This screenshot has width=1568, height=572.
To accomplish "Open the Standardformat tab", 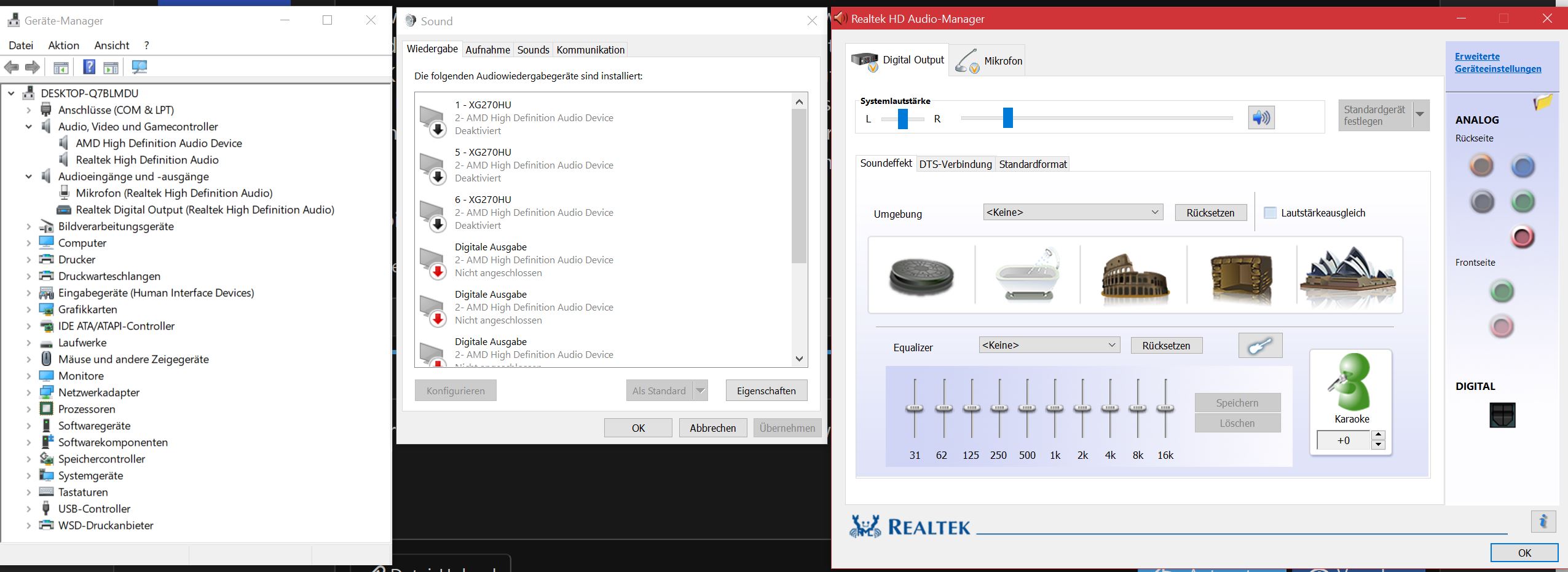I will coord(1033,164).
